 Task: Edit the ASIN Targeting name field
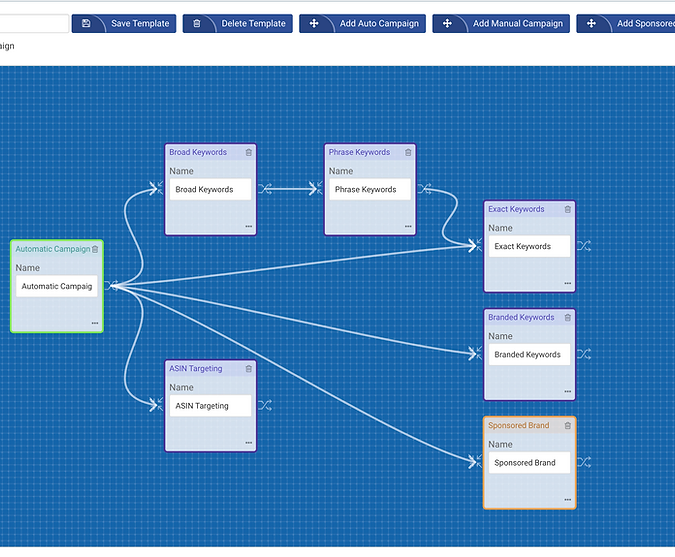click(x=211, y=406)
